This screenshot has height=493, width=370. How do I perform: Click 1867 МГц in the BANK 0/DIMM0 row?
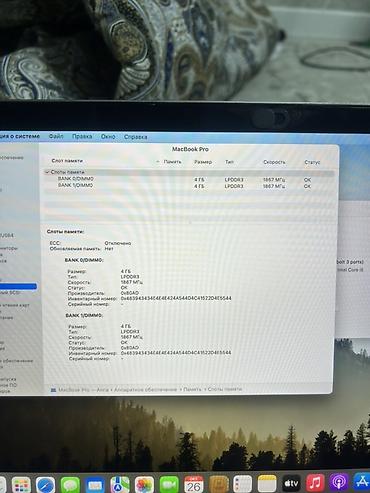coord(274,180)
